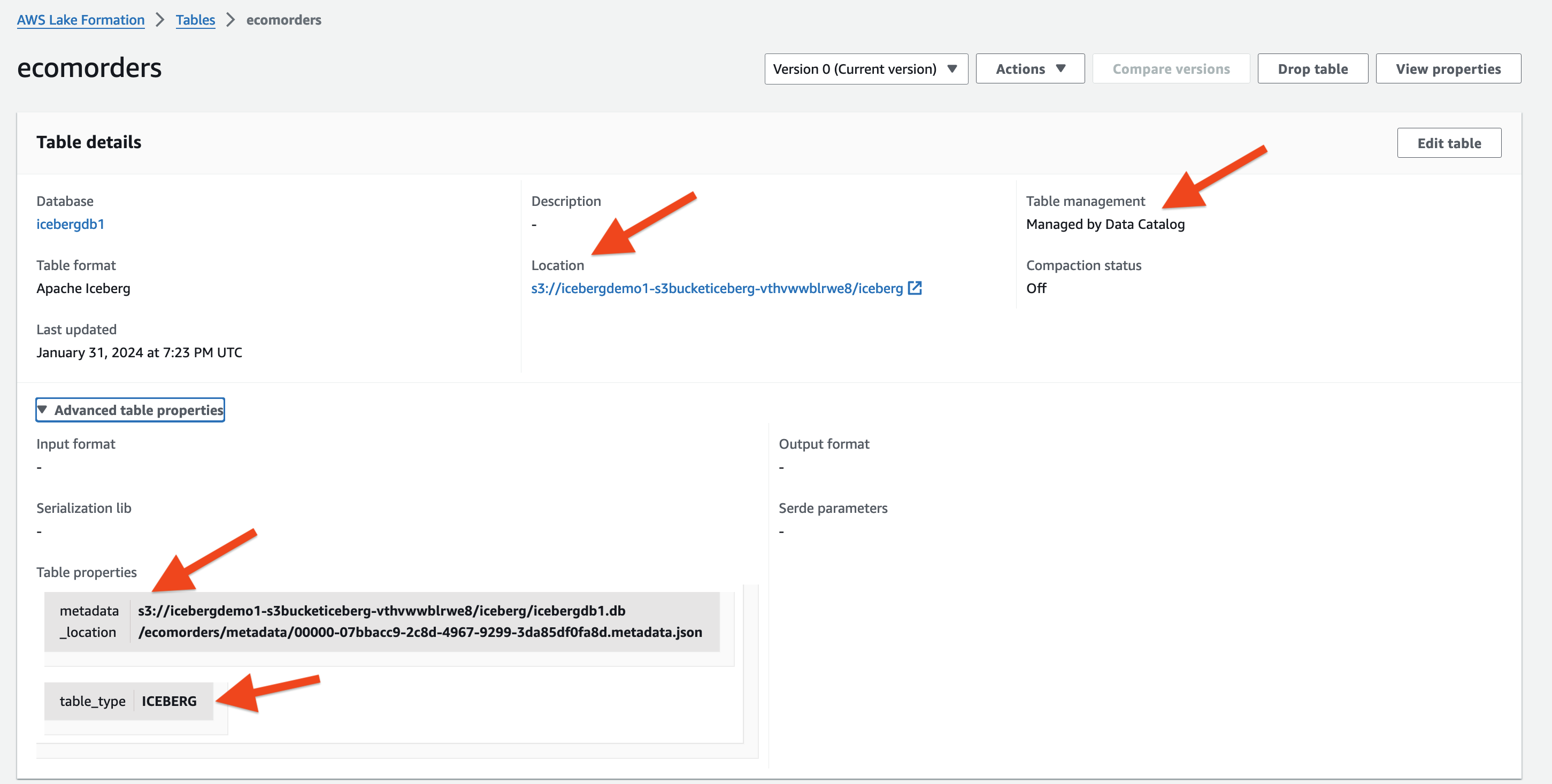This screenshot has height=784, width=1552.
Task: Click the Edit table button
Action: [x=1448, y=143]
